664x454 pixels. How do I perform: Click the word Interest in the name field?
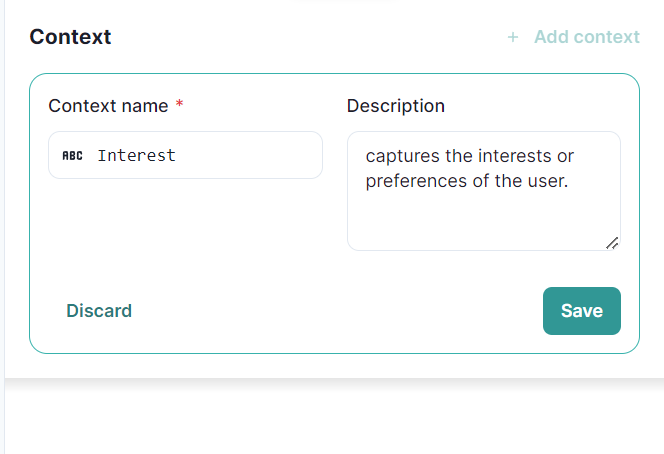tap(136, 156)
